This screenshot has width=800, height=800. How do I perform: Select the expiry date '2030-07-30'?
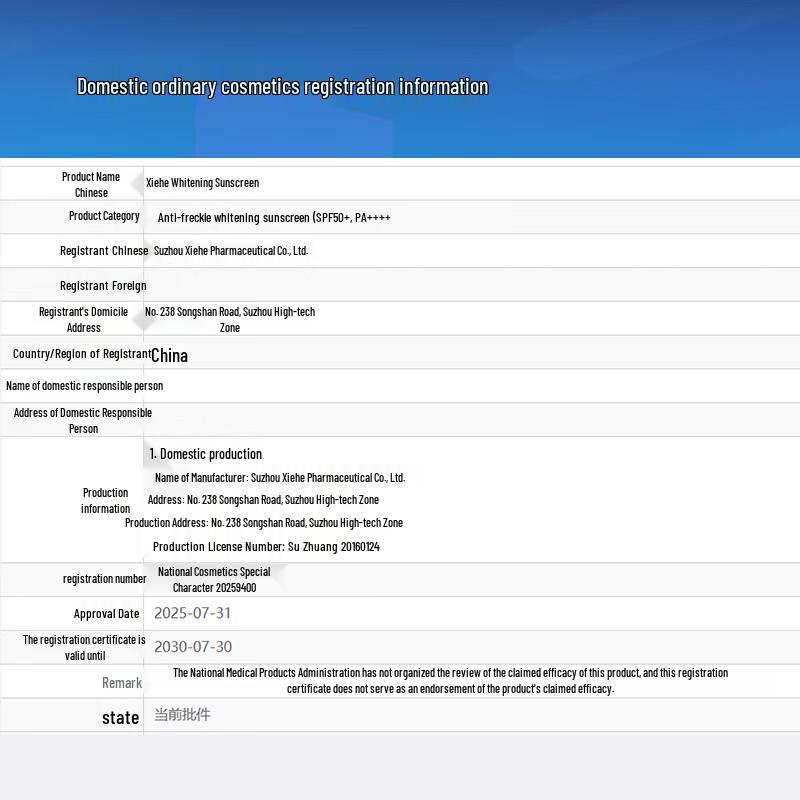click(193, 647)
